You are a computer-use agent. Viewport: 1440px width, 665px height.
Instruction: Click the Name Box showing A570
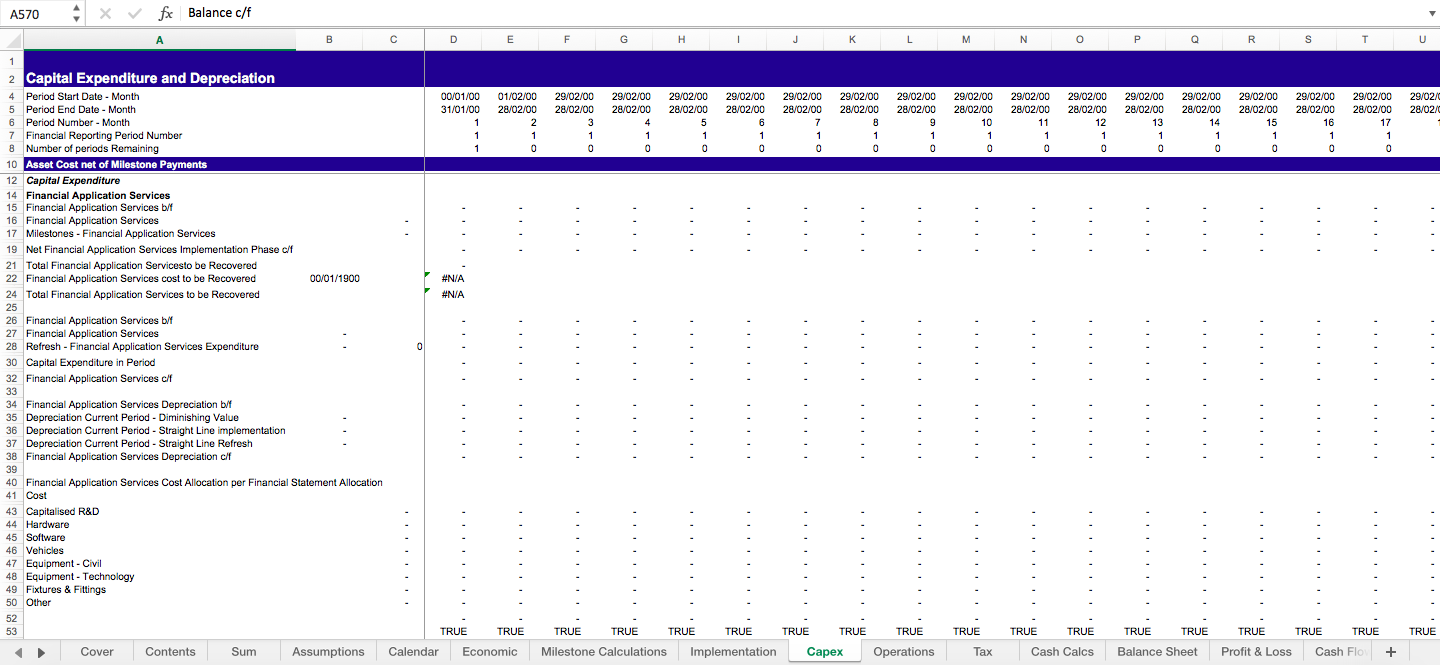(x=36, y=14)
